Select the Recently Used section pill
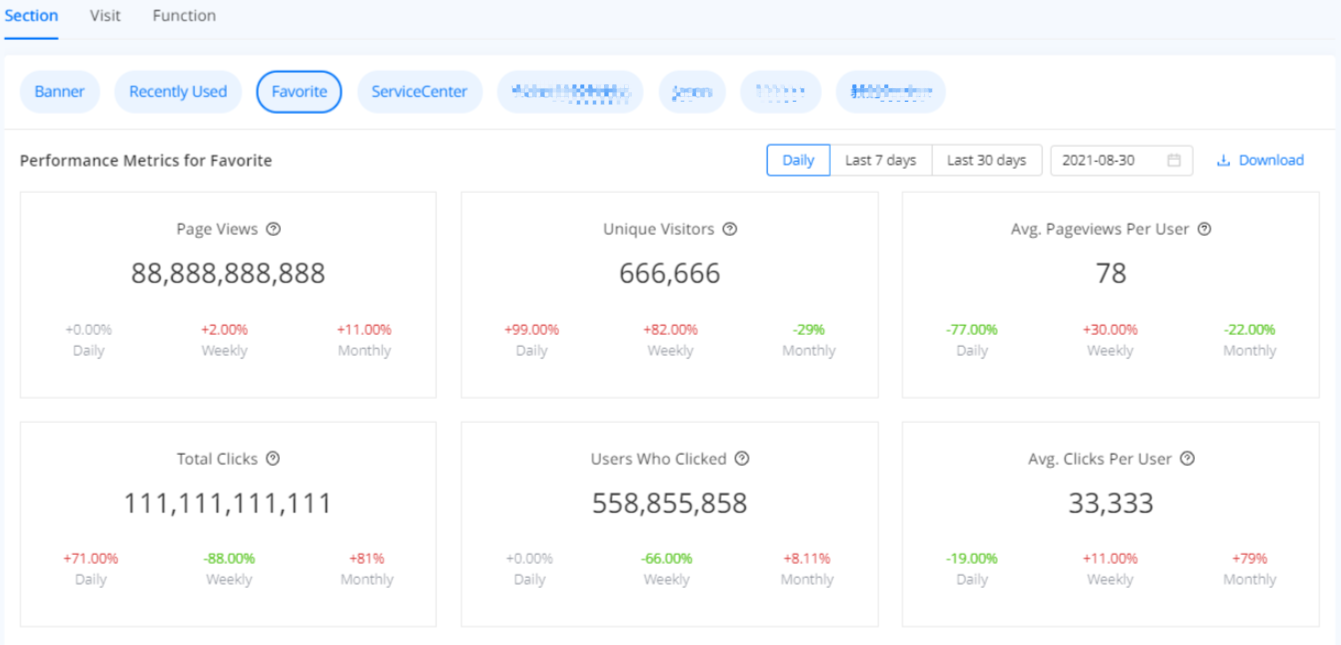The height and width of the screenshot is (645, 1341). click(178, 92)
